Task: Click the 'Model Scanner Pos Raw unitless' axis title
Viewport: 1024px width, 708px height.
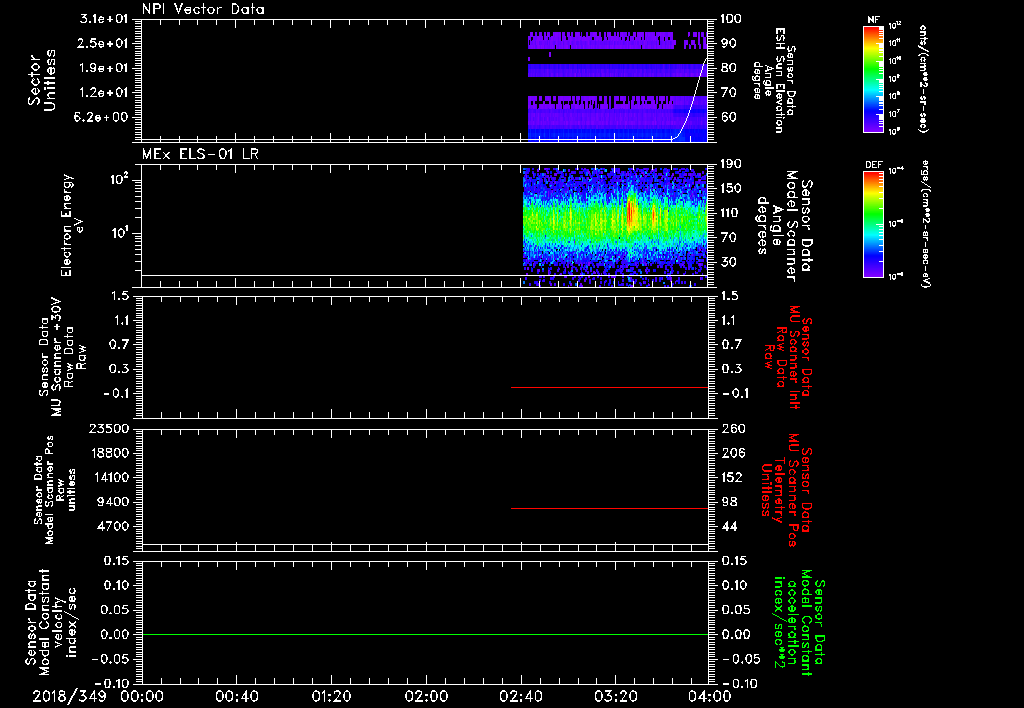Action: pyautogui.click(x=54, y=490)
